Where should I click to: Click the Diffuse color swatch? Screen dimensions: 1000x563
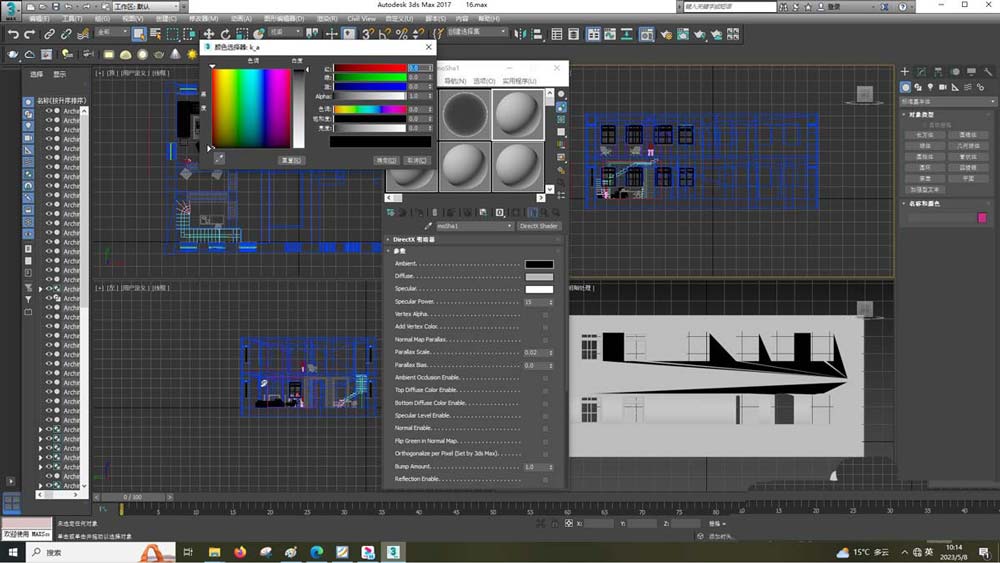click(539, 276)
